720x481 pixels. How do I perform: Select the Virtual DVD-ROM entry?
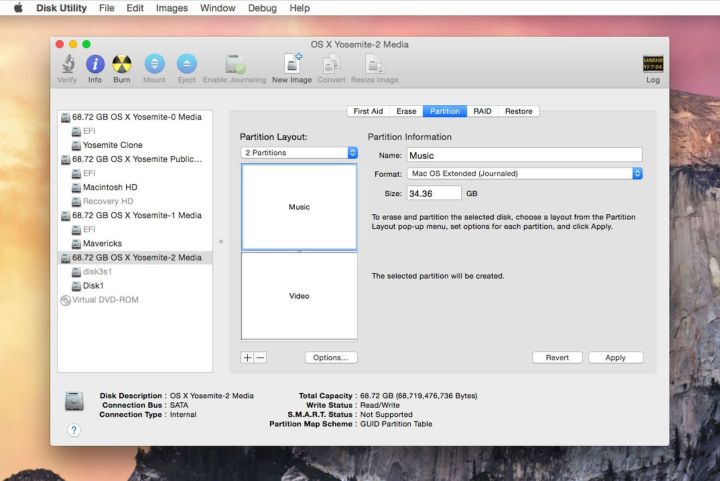tap(135, 300)
